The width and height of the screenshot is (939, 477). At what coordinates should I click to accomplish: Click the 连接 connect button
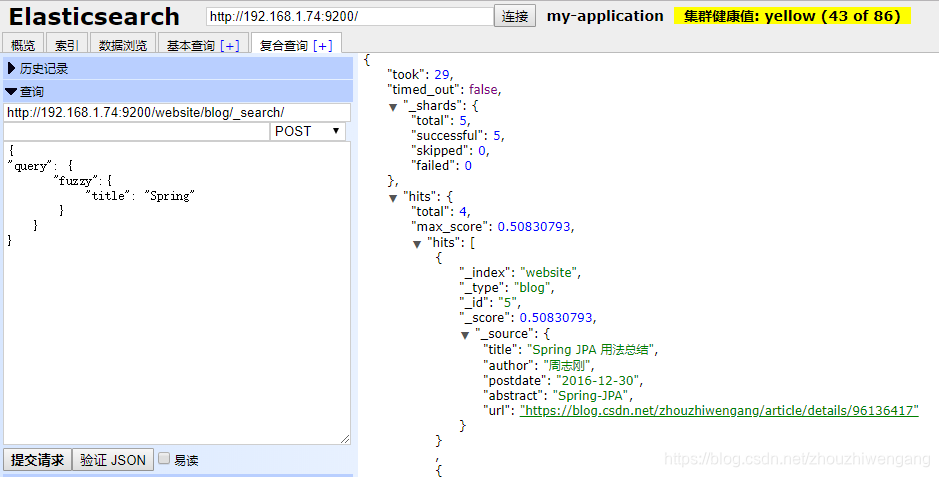(x=515, y=16)
